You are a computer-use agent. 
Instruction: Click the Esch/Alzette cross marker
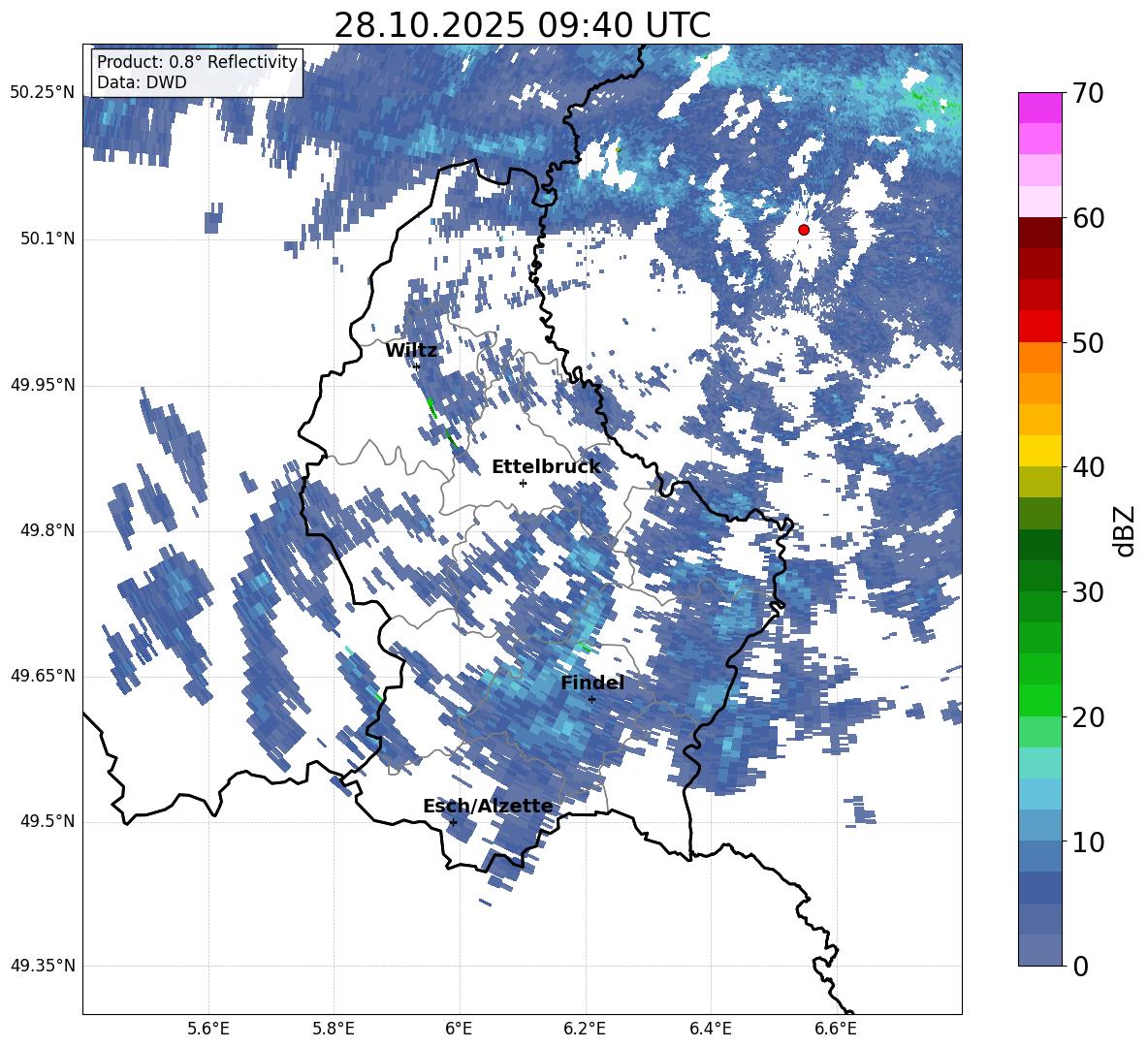pyautogui.click(x=453, y=822)
